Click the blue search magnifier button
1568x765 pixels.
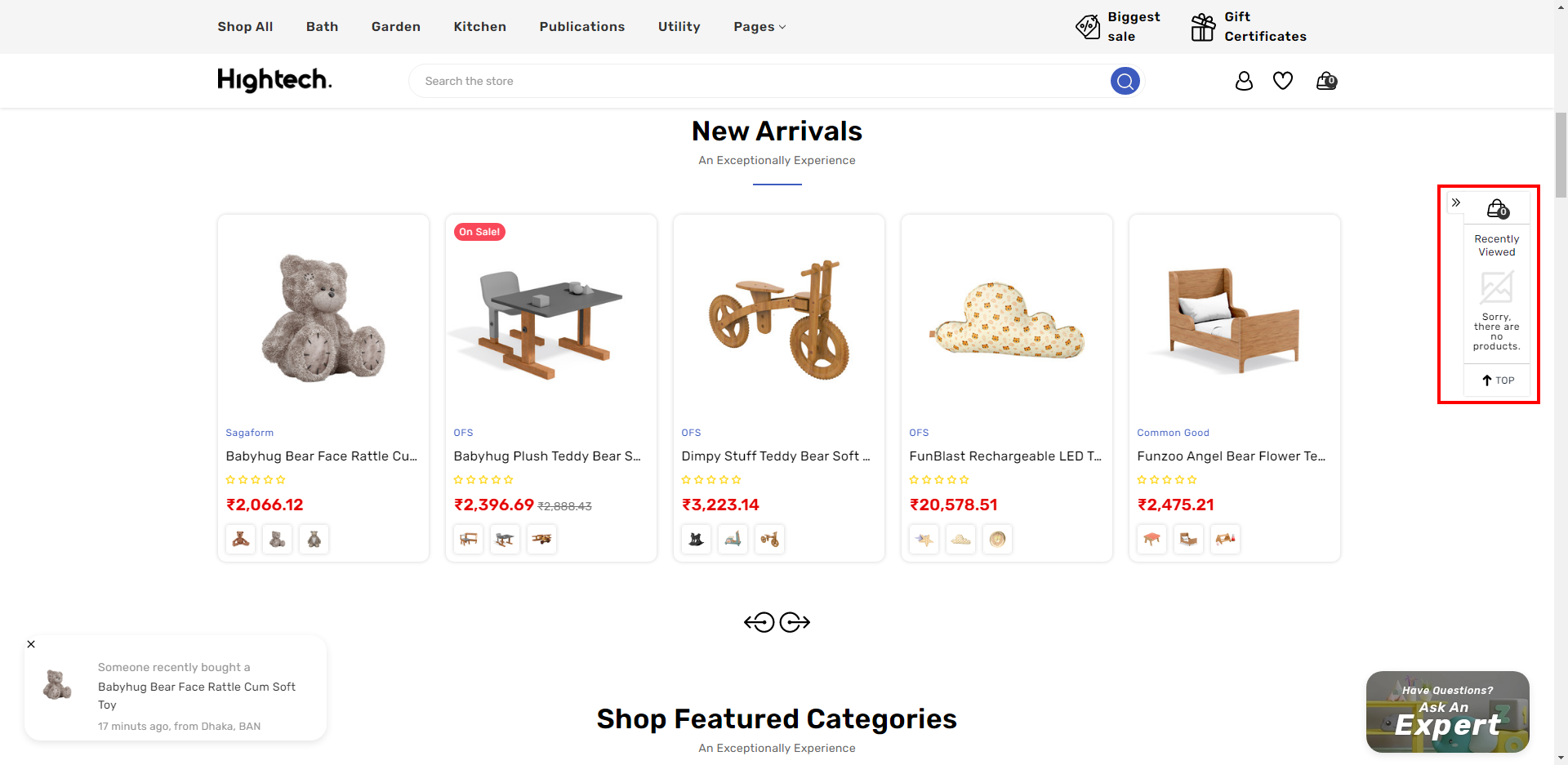1125,81
